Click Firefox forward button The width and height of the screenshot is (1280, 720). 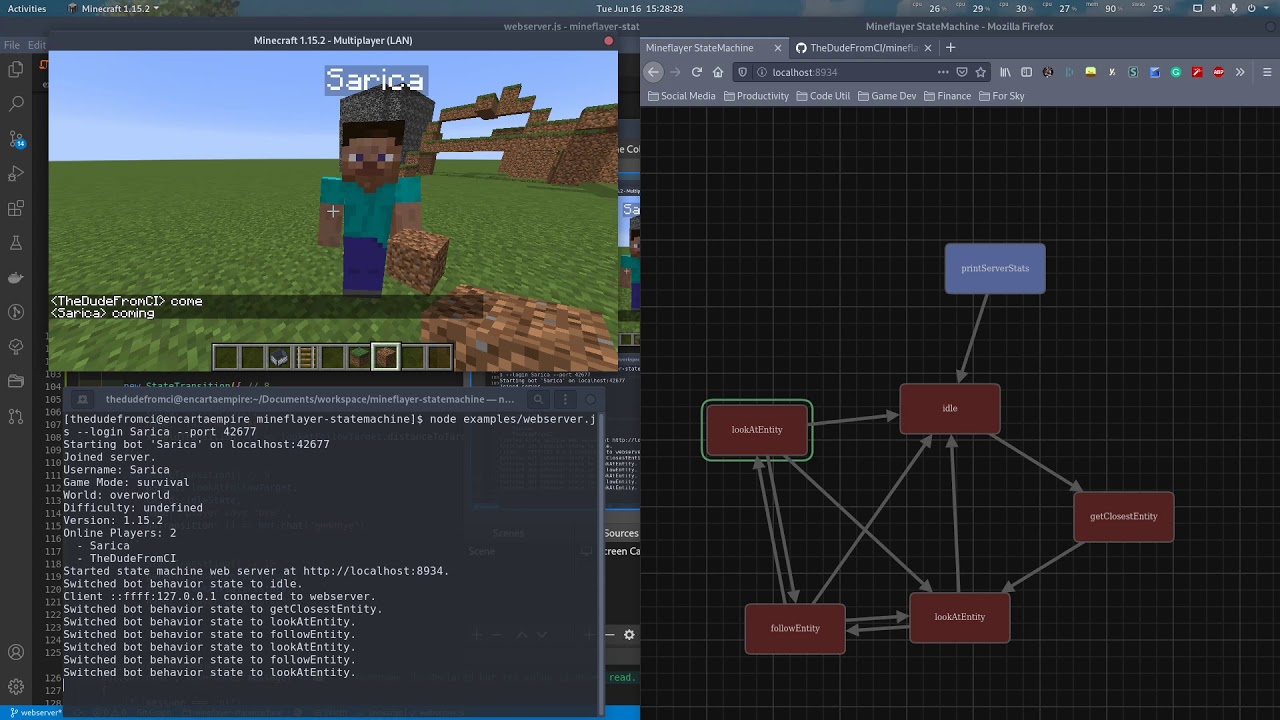(675, 72)
